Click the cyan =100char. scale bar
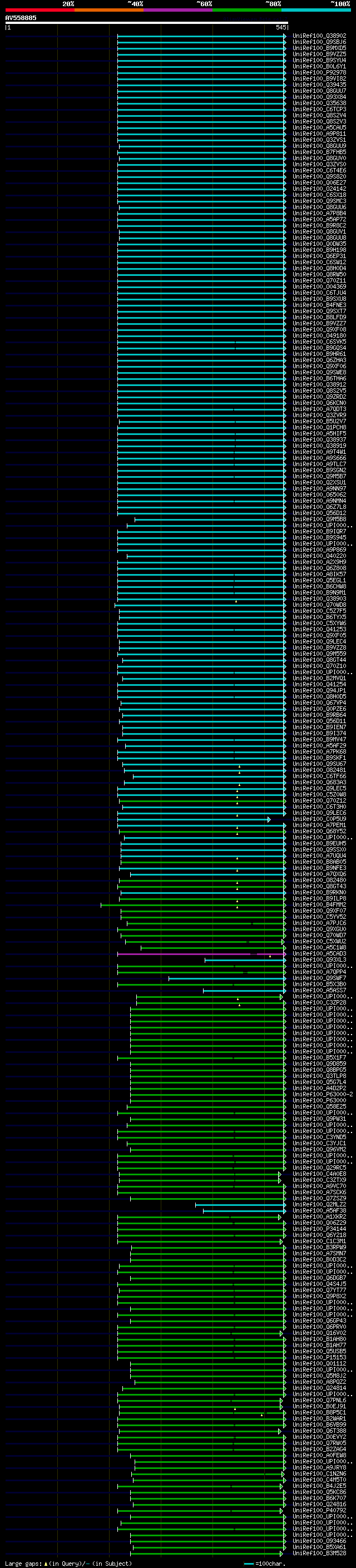Screen dimensions: 356x1568 click(x=248, y=1564)
